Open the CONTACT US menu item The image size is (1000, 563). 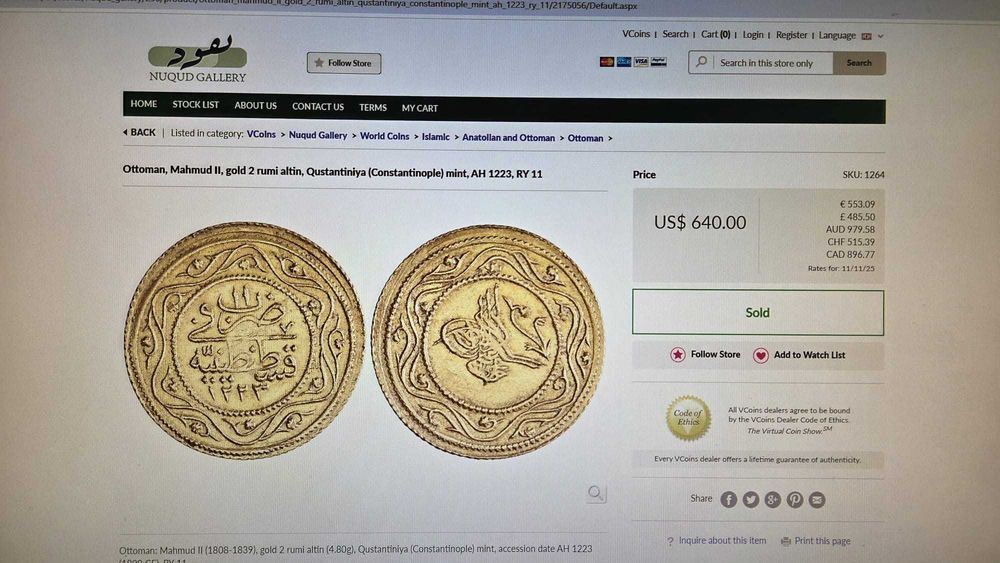(318, 106)
